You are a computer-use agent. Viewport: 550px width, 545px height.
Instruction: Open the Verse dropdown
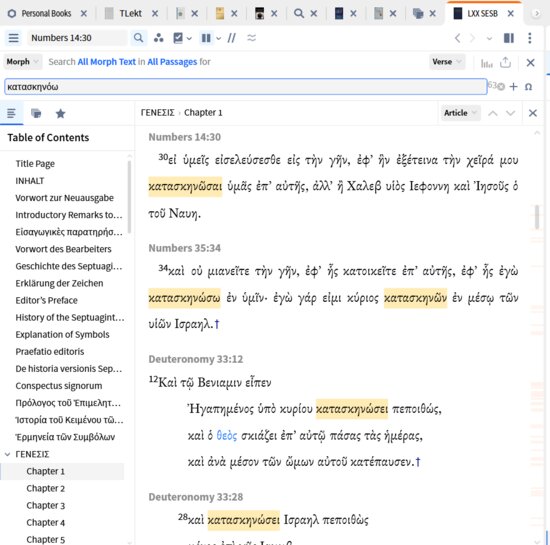coord(447,62)
